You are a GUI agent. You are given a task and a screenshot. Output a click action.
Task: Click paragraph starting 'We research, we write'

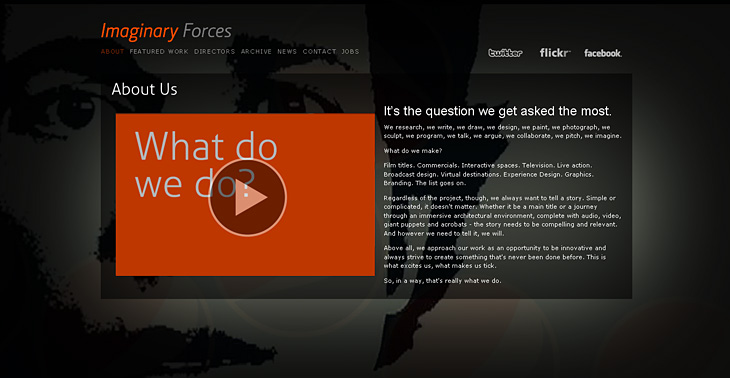[x=502, y=132]
